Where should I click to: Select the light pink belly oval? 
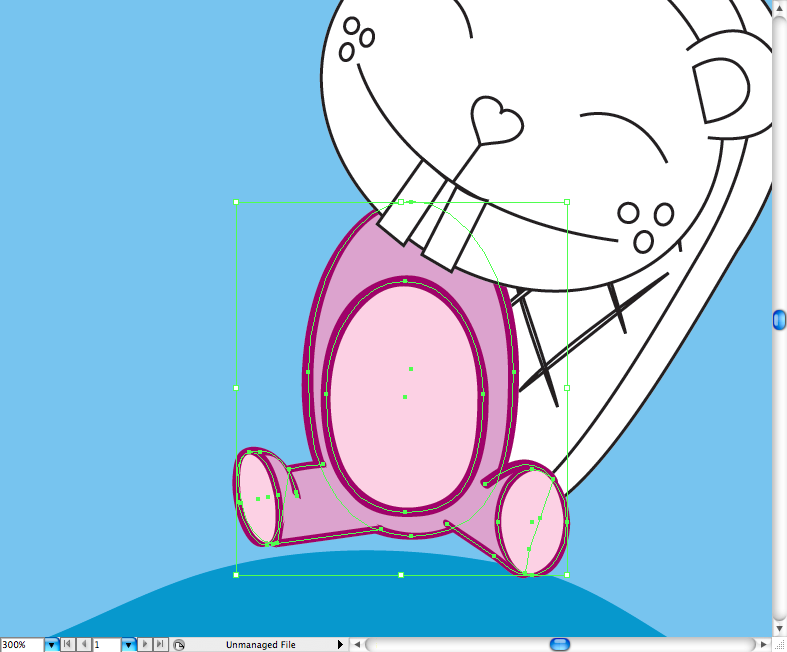405,420
